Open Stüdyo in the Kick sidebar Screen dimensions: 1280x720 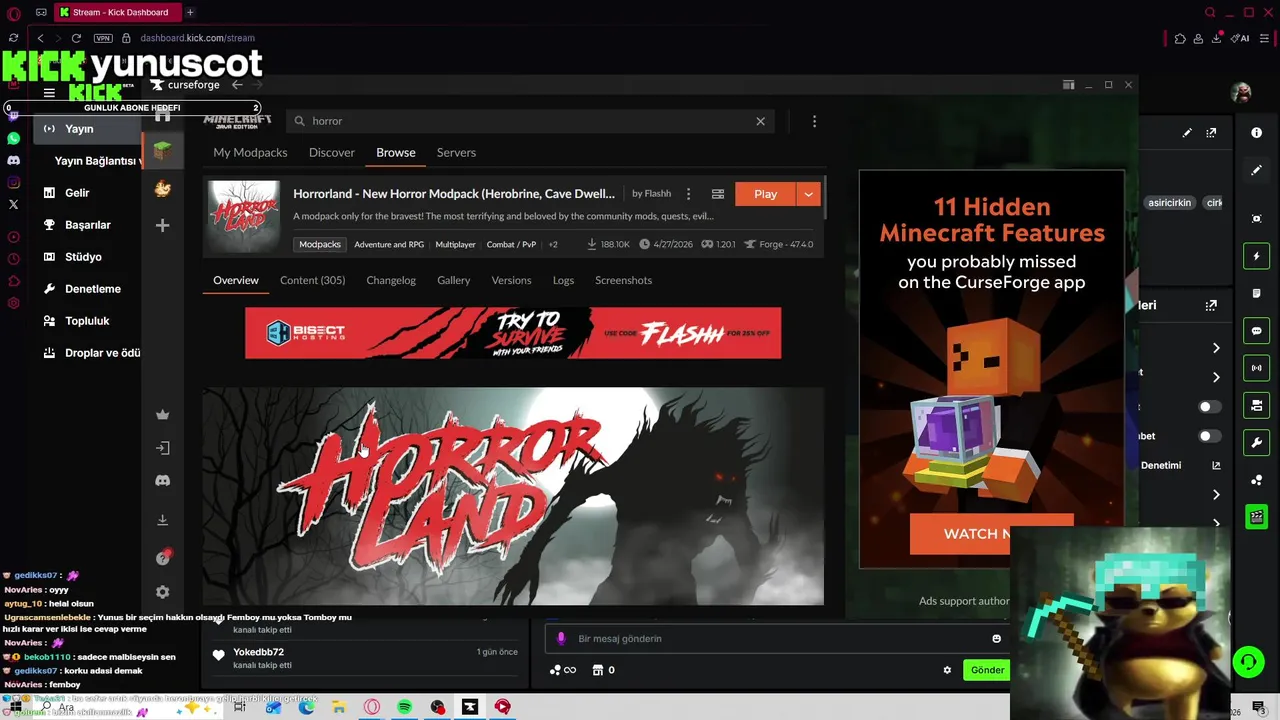(x=83, y=257)
